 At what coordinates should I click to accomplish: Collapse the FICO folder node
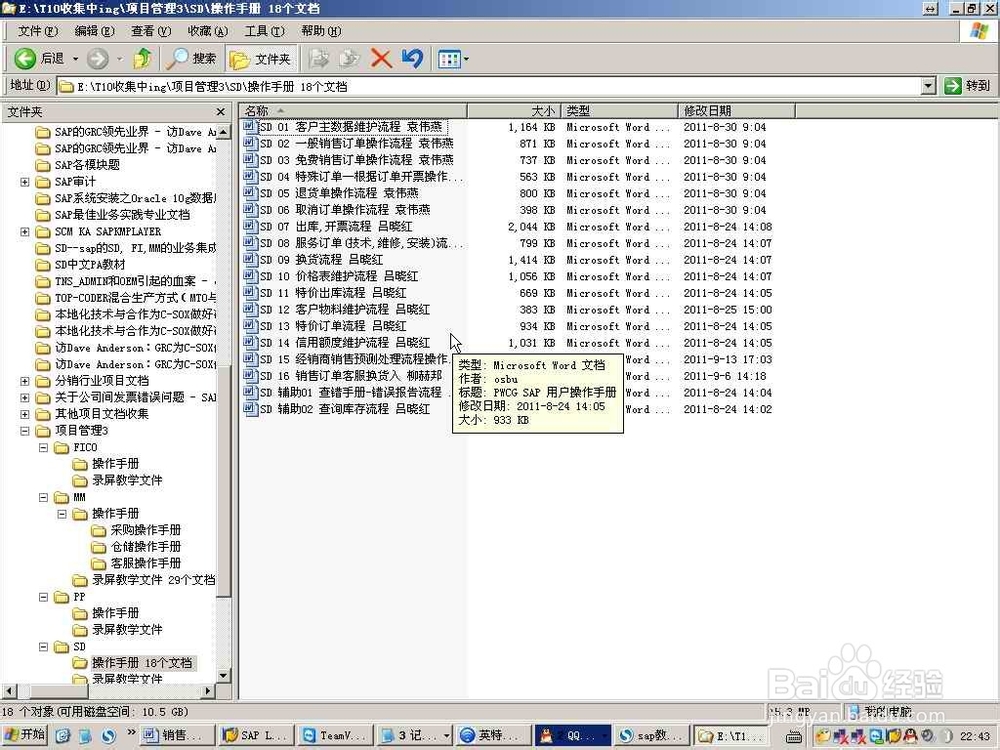tap(43, 447)
